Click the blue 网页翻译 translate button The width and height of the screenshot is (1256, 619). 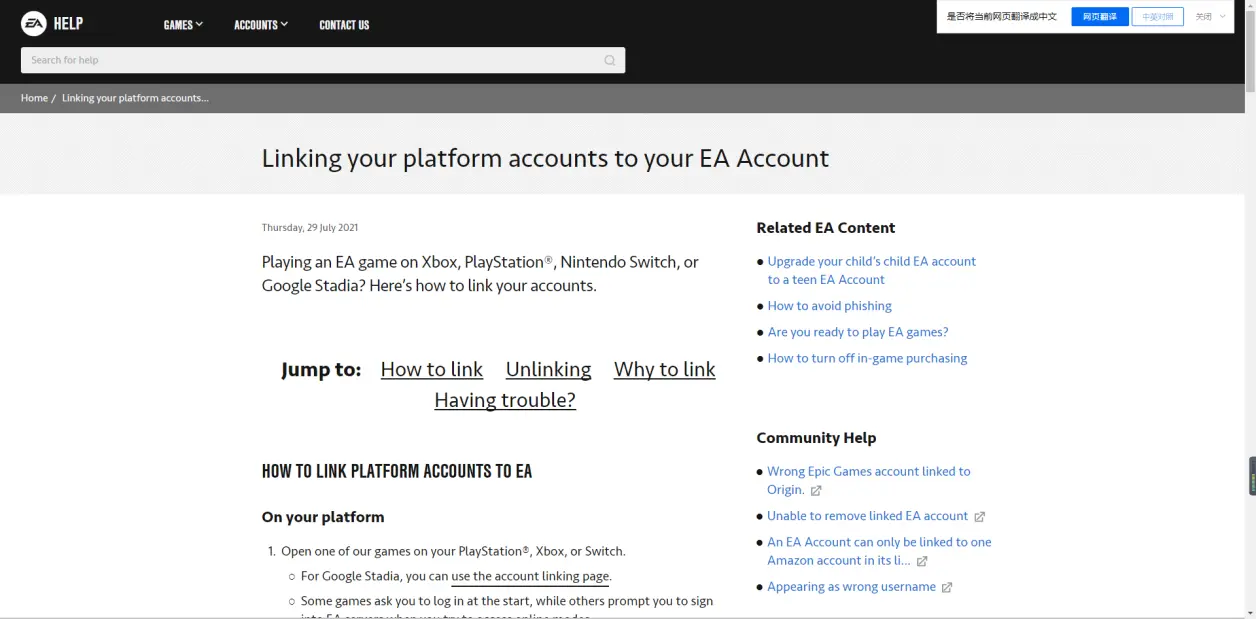click(x=1100, y=17)
